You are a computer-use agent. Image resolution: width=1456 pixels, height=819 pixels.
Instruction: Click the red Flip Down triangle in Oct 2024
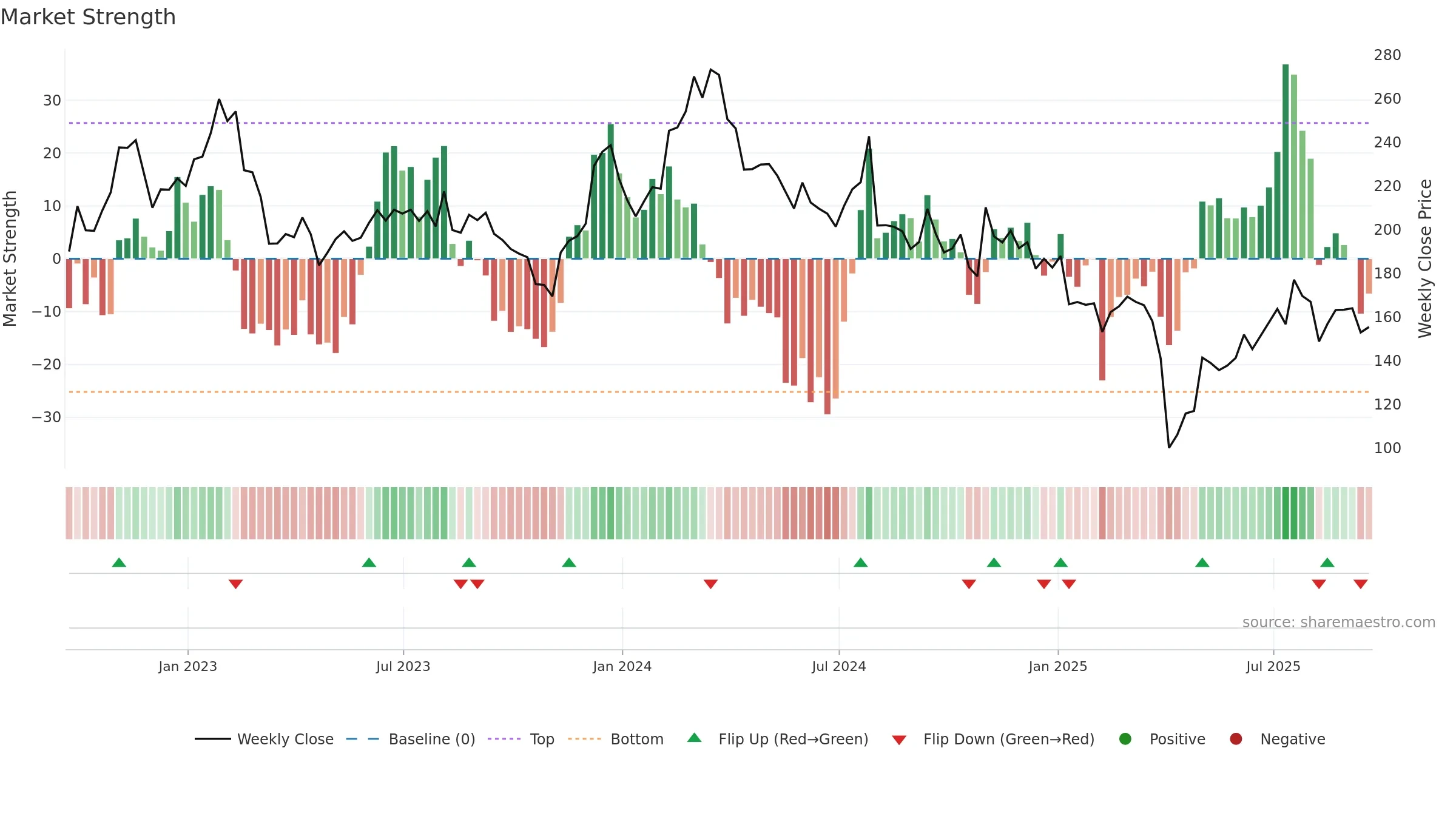[x=969, y=584]
